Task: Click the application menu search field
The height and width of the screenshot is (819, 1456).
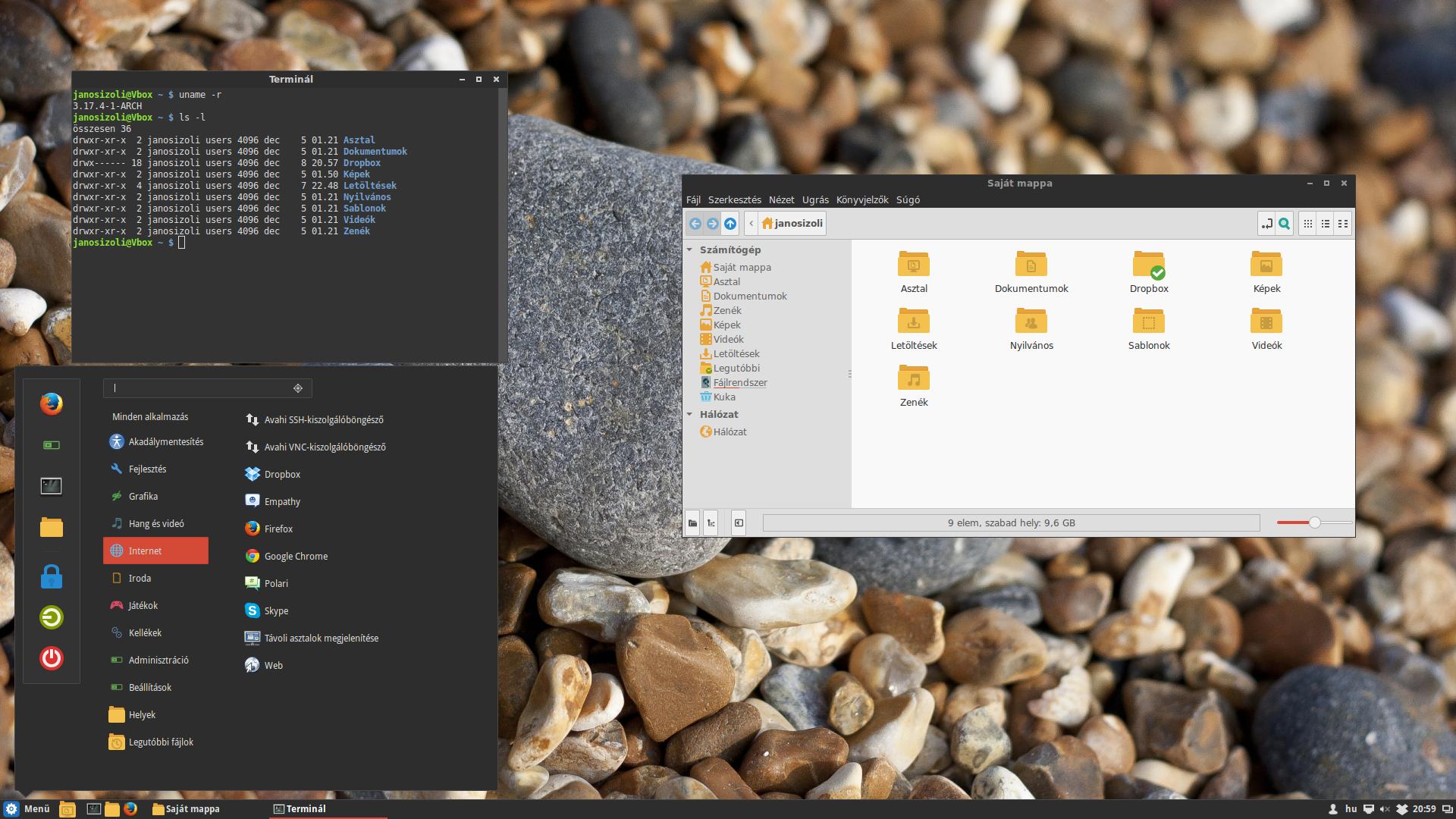Action: coord(207,388)
